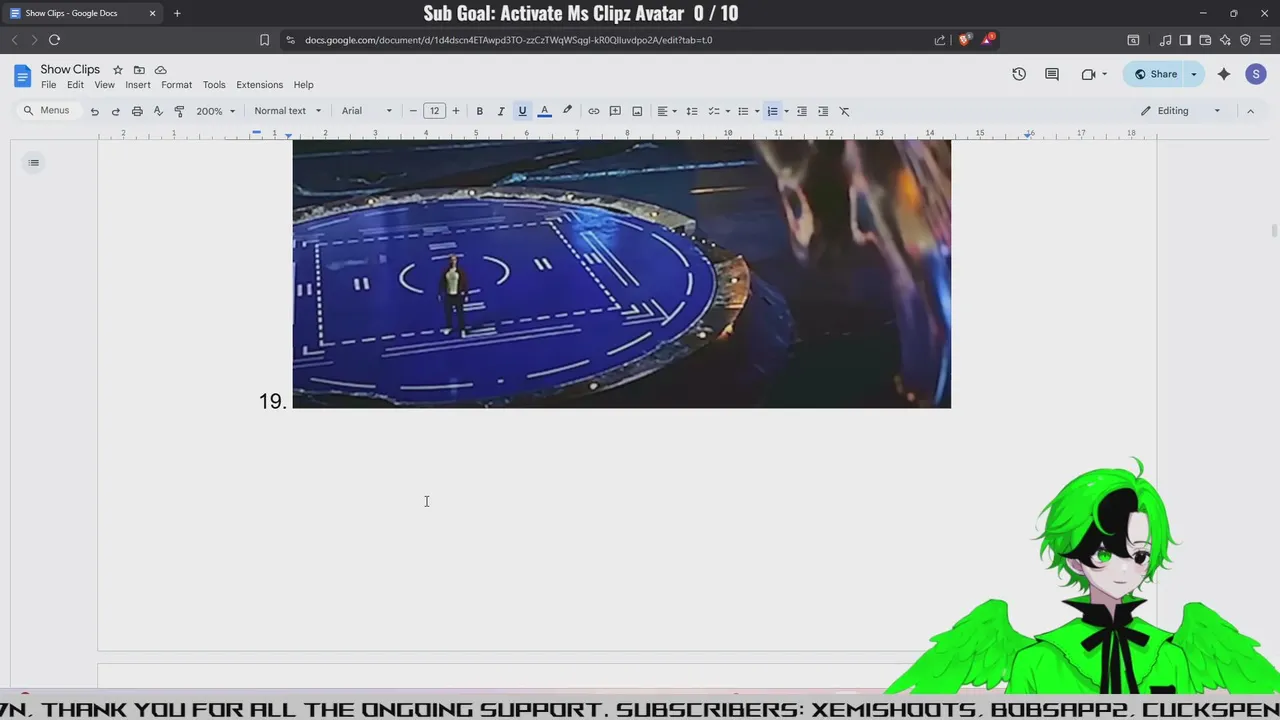The height and width of the screenshot is (720, 1280).
Task: Click the Show Clips document title
Action: [x=70, y=69]
